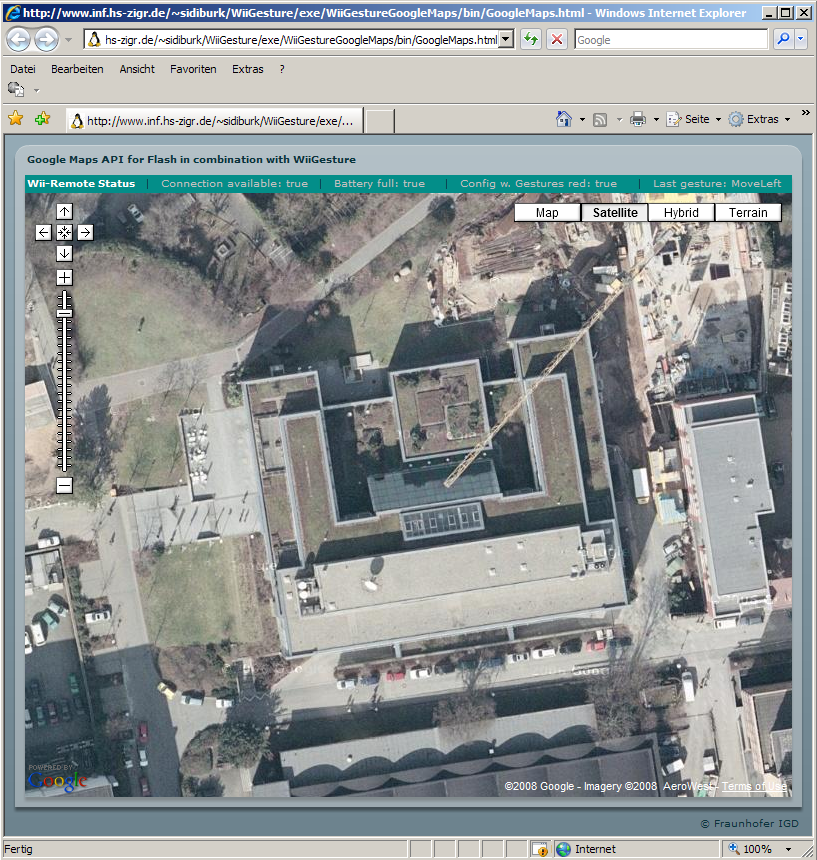
Task: Zoom in using the plus icon
Action: [64, 277]
